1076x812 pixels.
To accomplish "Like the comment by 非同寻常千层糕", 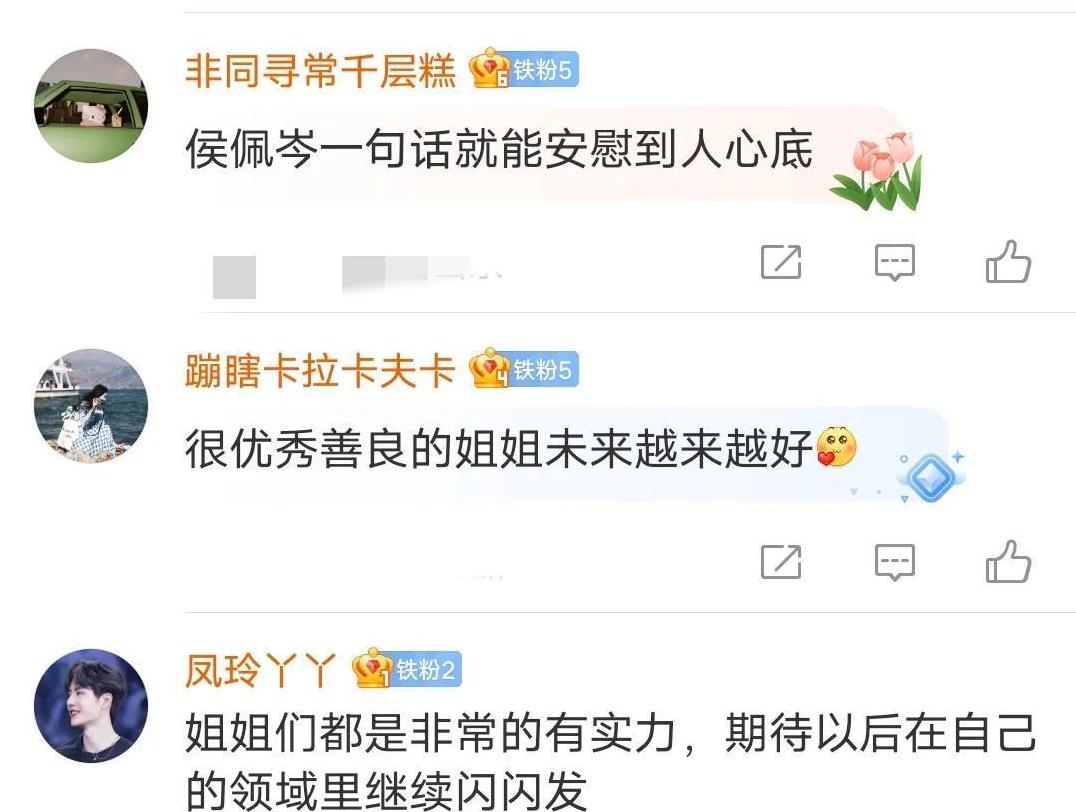I will click(x=1008, y=262).
